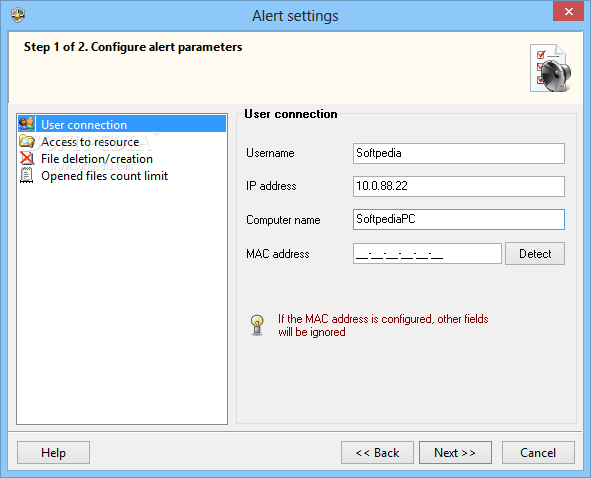Viewport: 591px width, 478px height.
Task: Click the Username text field
Action: click(x=459, y=153)
